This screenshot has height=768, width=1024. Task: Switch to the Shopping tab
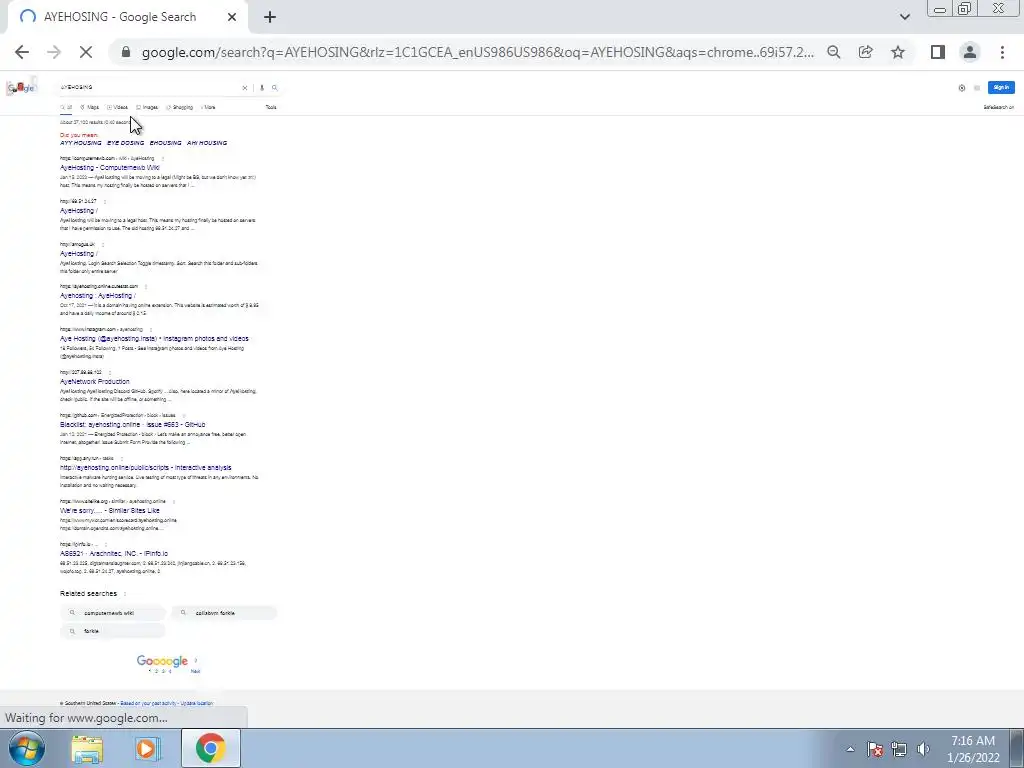180,107
